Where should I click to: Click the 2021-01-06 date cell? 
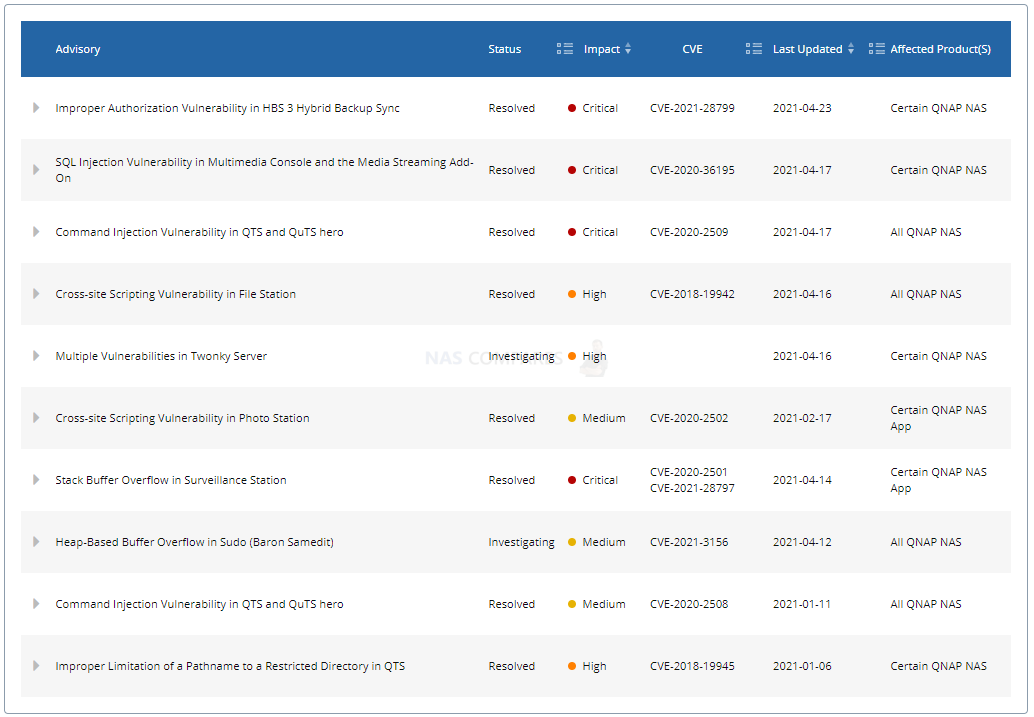(x=802, y=666)
